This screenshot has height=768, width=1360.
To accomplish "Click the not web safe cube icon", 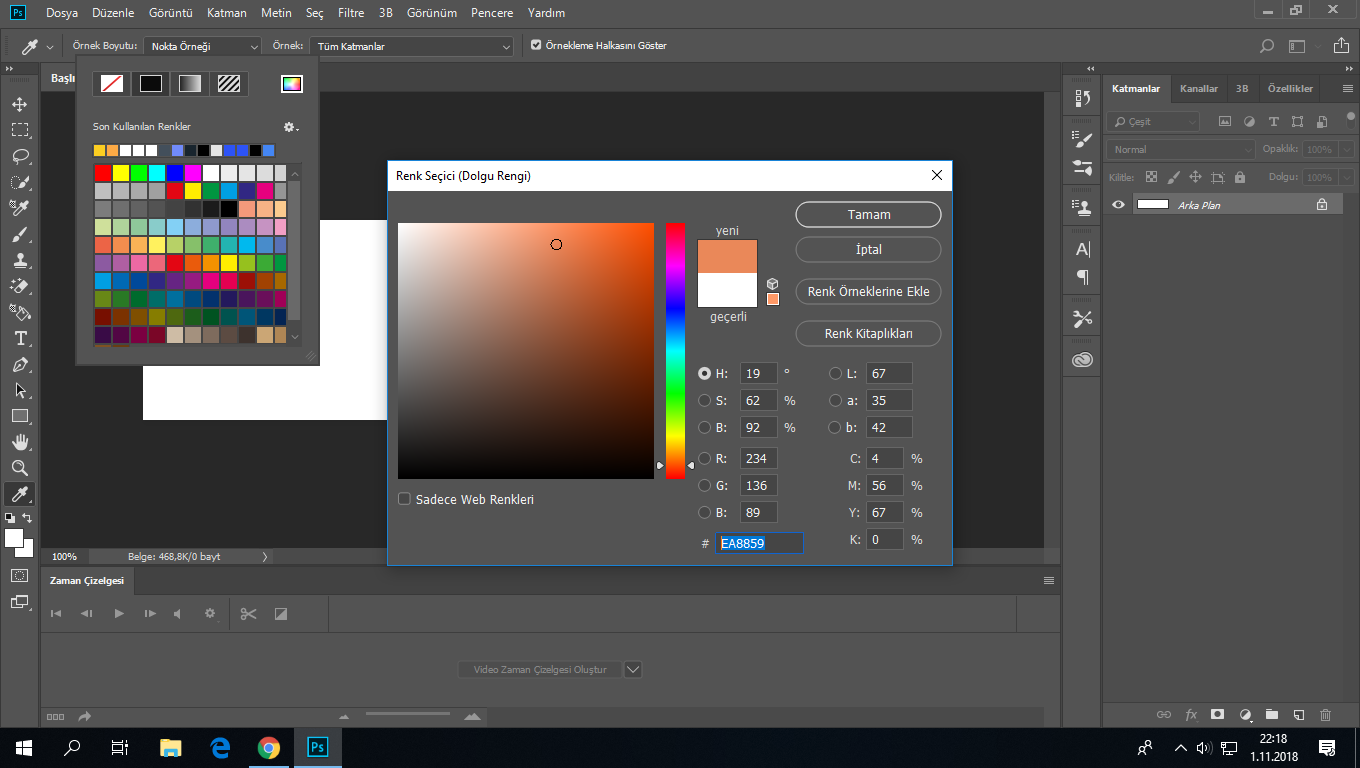I will (772, 284).
